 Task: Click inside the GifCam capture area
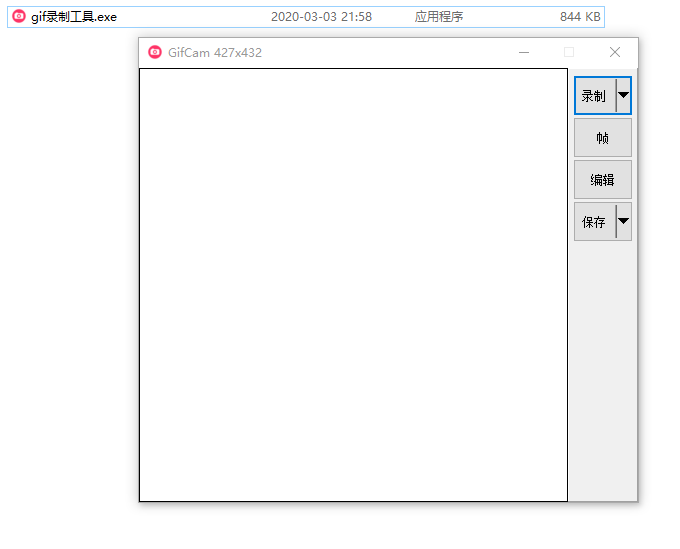(353, 285)
